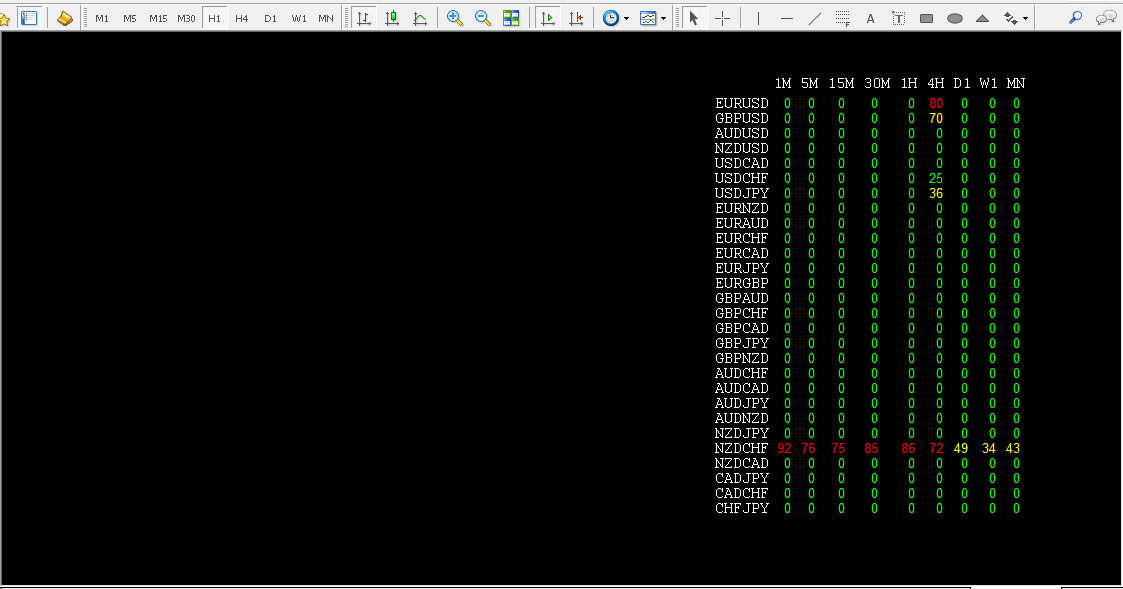Image resolution: width=1123 pixels, height=589 pixels.
Task: Switch to the M15 timeframe
Action: [x=158, y=18]
